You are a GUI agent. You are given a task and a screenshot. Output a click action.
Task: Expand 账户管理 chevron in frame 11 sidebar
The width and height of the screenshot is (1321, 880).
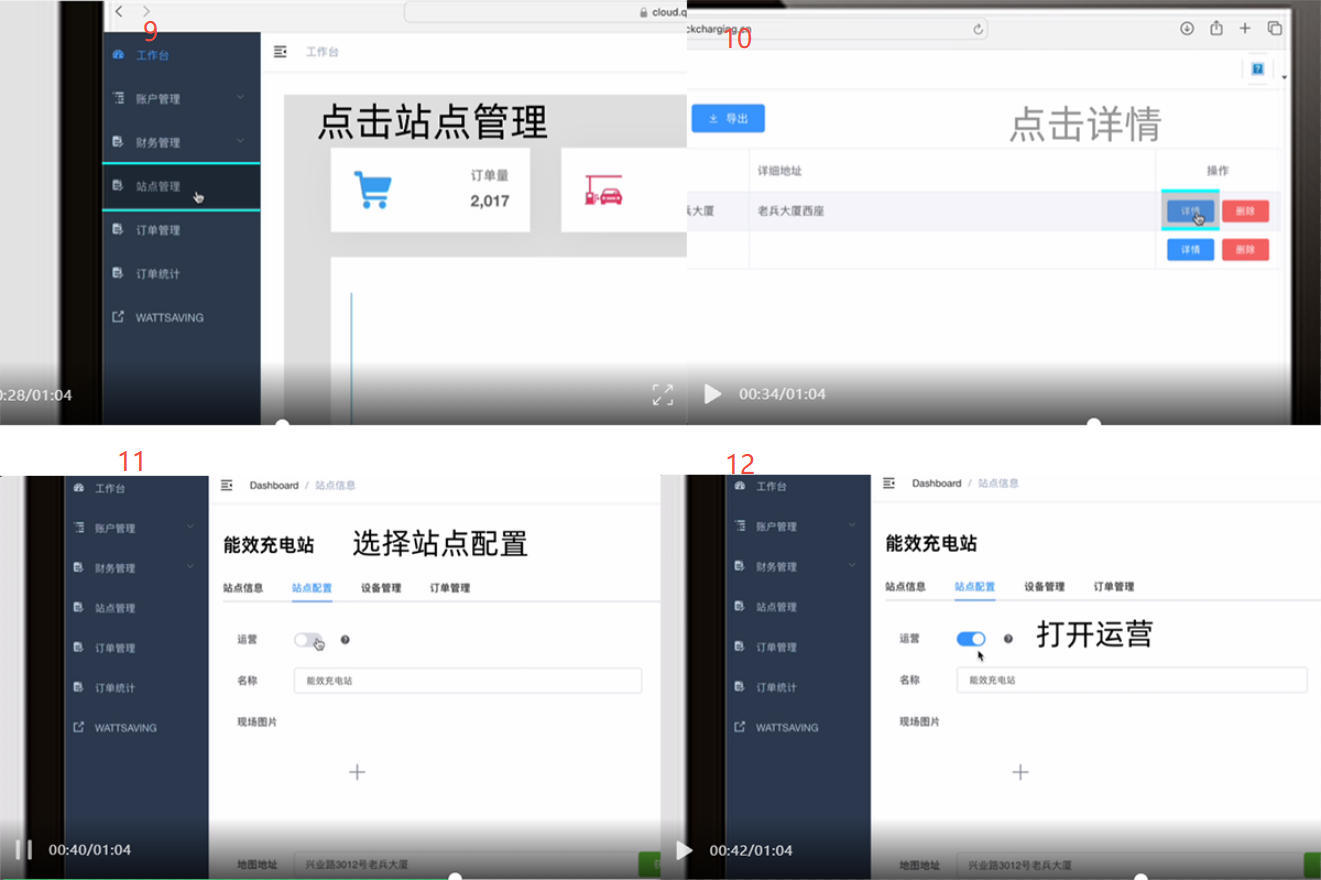click(190, 527)
